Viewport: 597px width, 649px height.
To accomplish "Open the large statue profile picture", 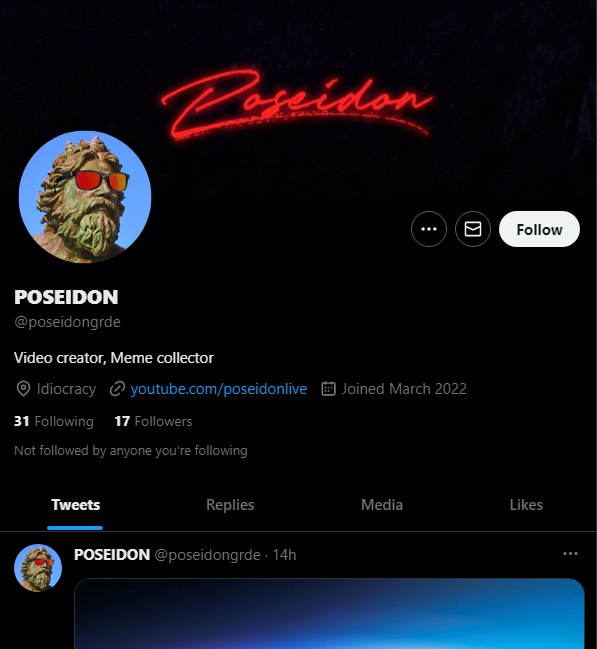I will point(85,197).
